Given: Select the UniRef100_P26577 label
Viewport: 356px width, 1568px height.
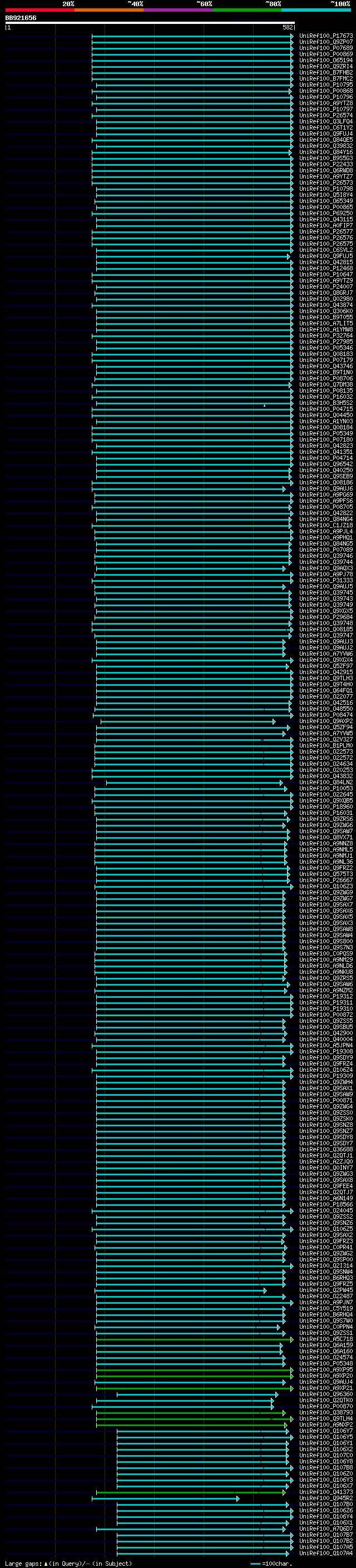Looking at the screenshot, I should (325, 232).
